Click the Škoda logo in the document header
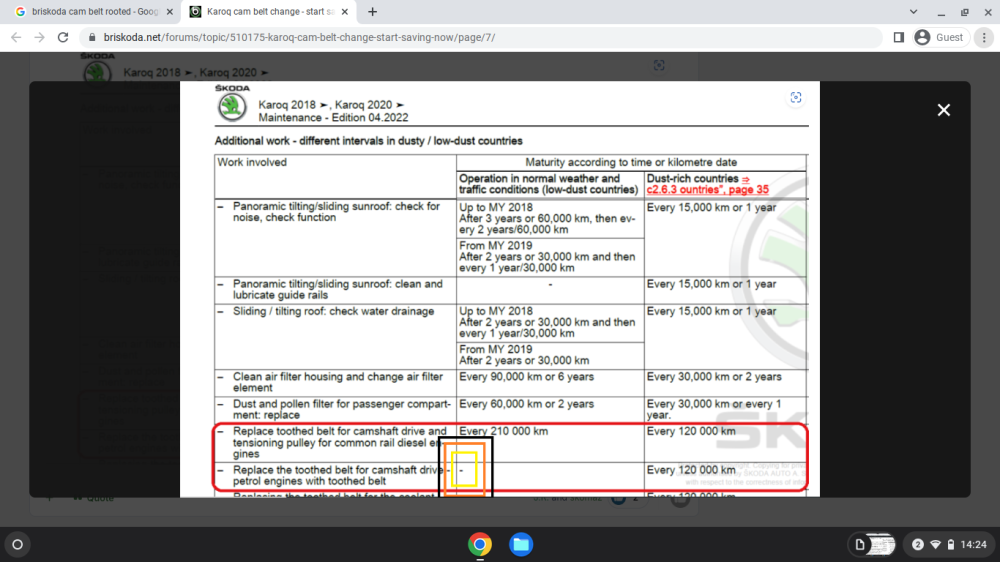The width and height of the screenshot is (1000, 562). [232, 103]
